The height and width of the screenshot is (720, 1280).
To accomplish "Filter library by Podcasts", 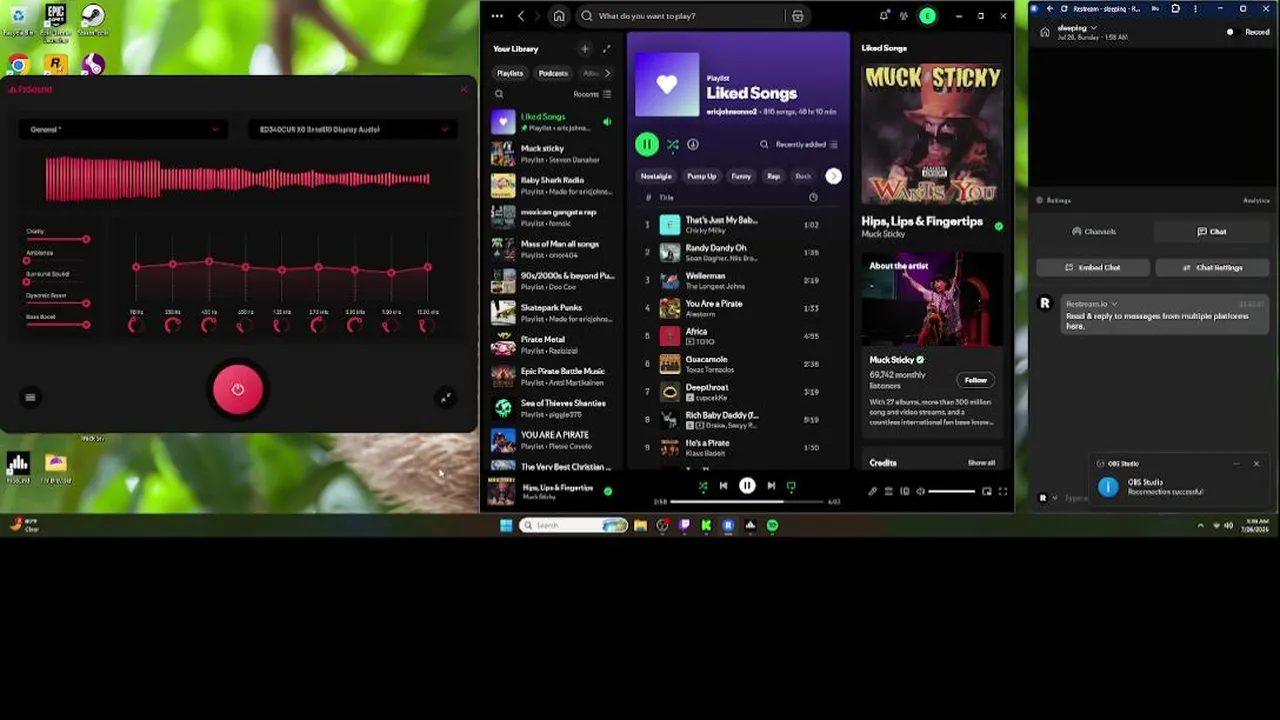I will click(553, 73).
